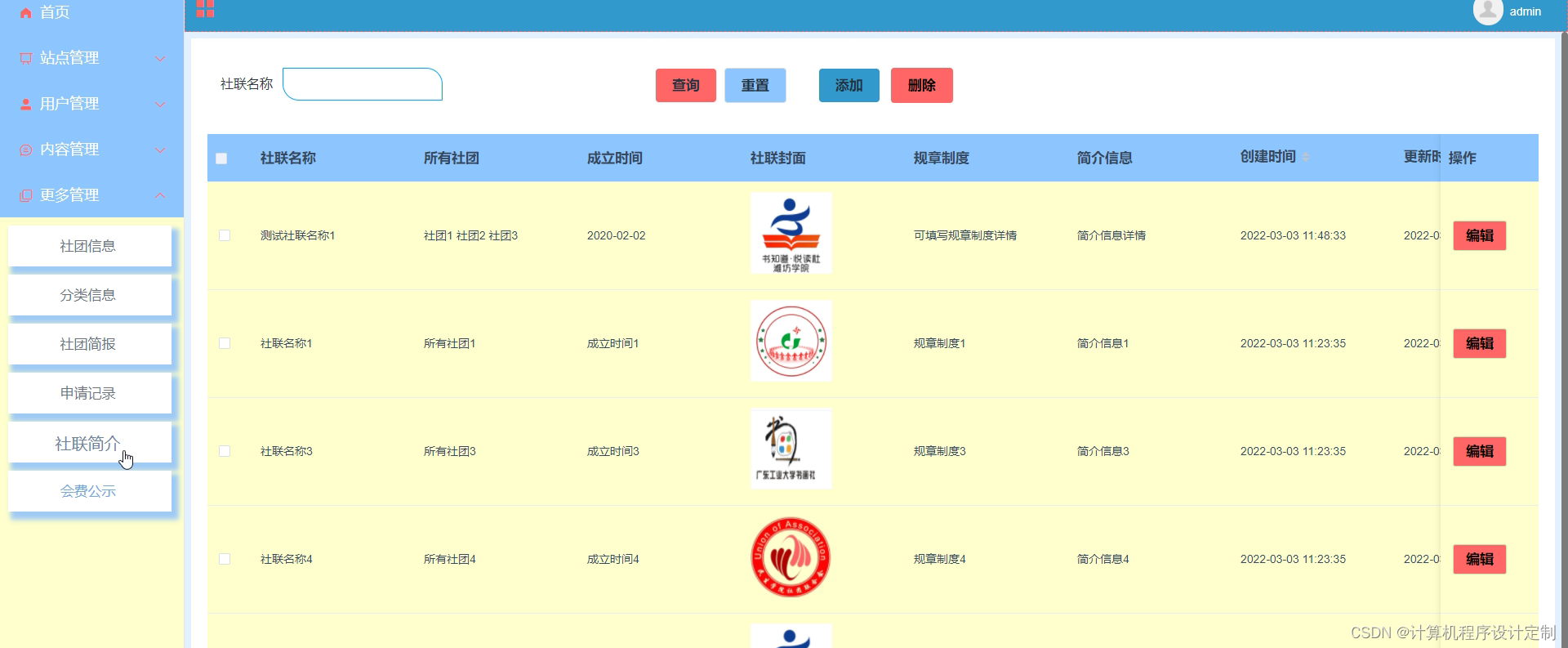Click the home icon beside 首页
This screenshot has width=1568, height=648.
coord(26,12)
